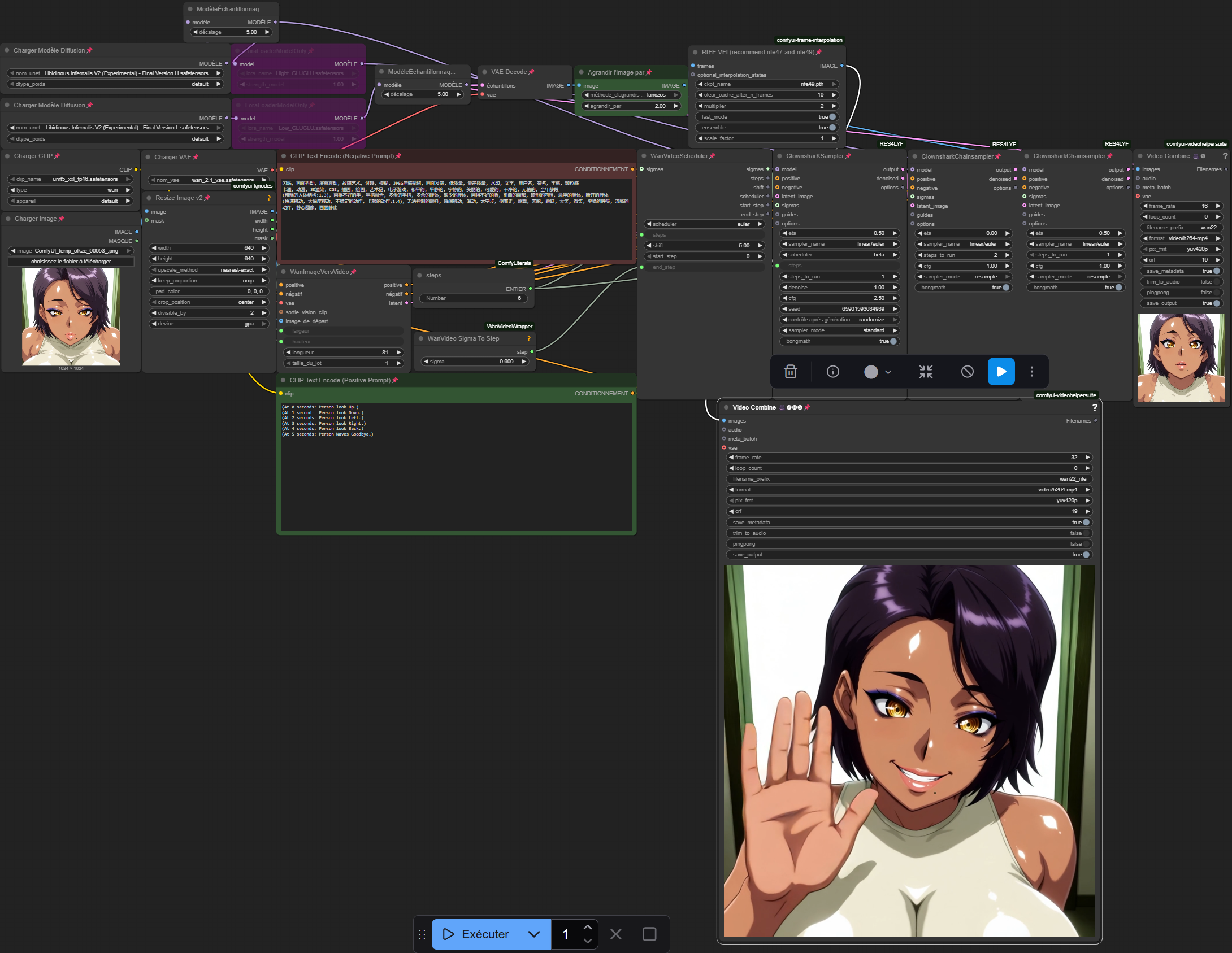Click the question mark on large Video Combine node

[x=1094, y=407]
